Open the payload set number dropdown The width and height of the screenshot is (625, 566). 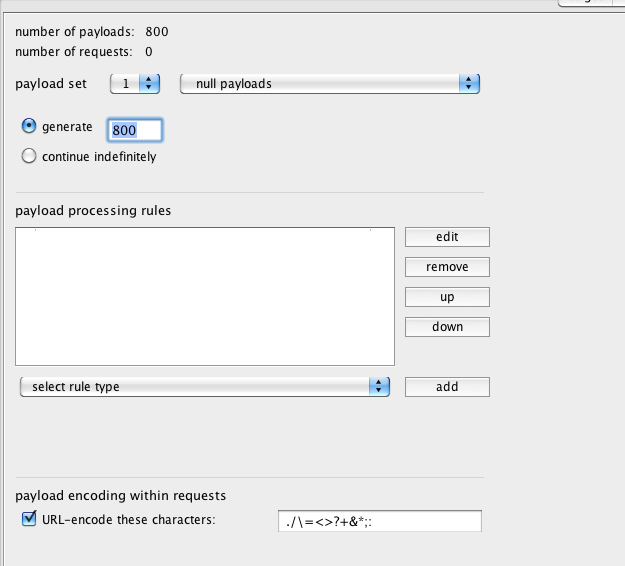(134, 84)
